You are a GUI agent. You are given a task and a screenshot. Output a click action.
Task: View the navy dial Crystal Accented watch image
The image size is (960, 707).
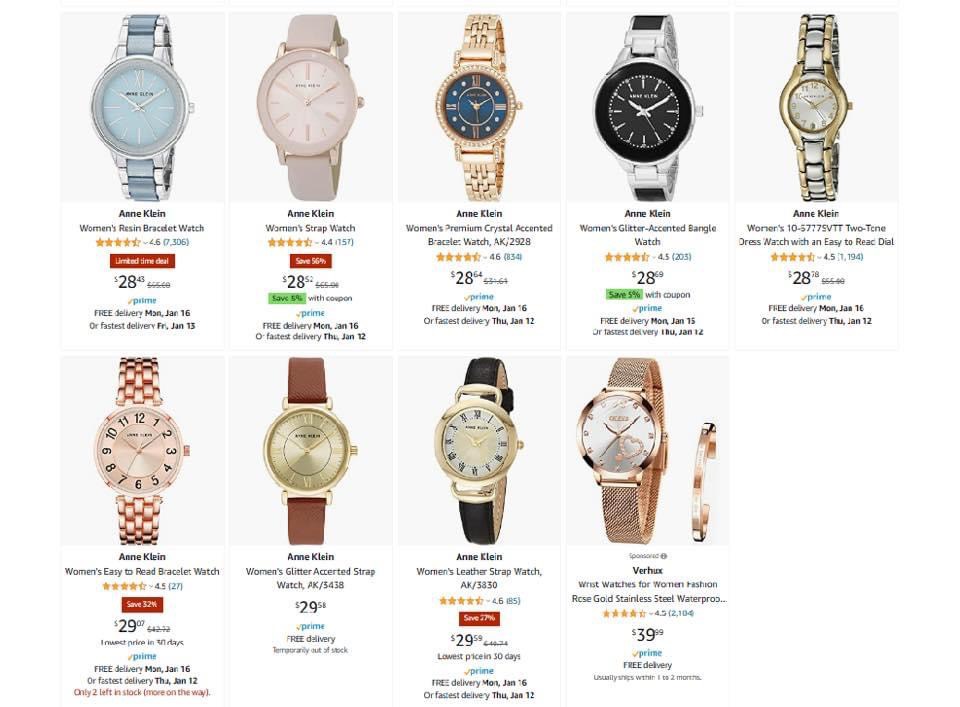[479, 107]
